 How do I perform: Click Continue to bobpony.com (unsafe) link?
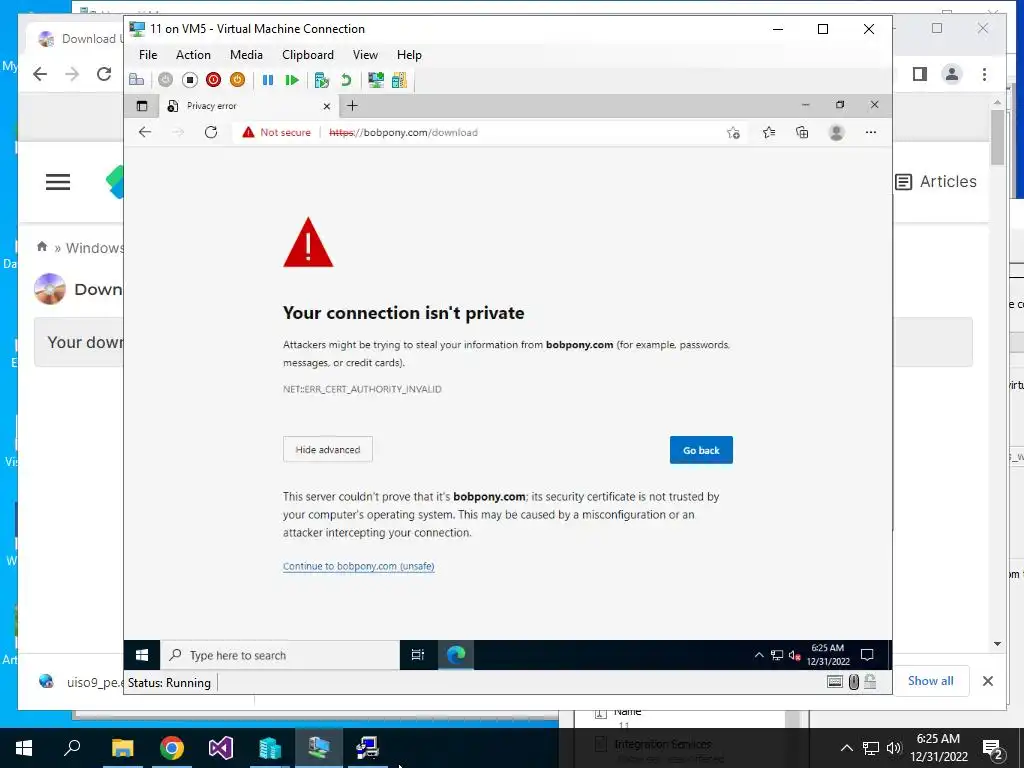pyautogui.click(x=359, y=566)
